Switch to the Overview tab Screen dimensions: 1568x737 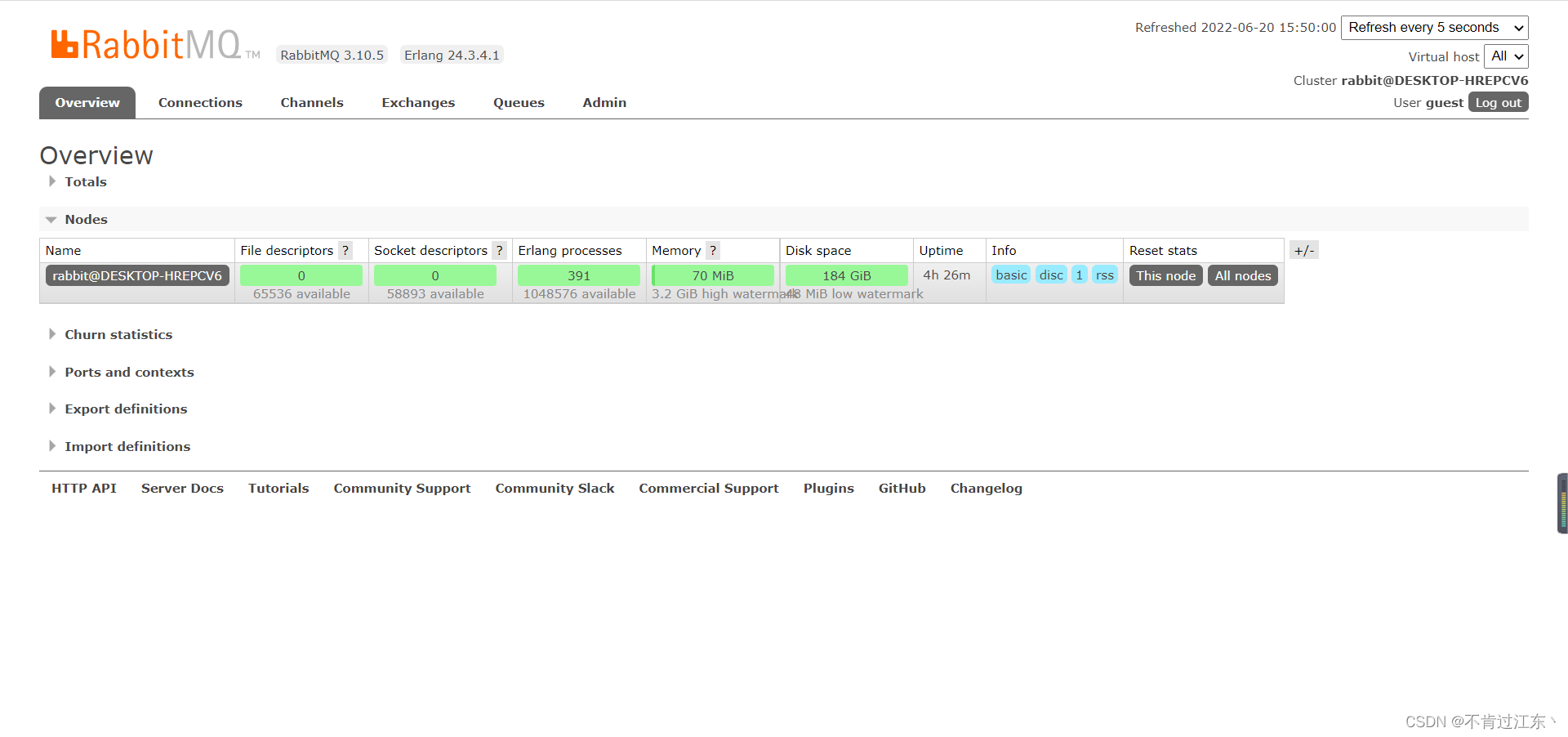[x=87, y=103]
